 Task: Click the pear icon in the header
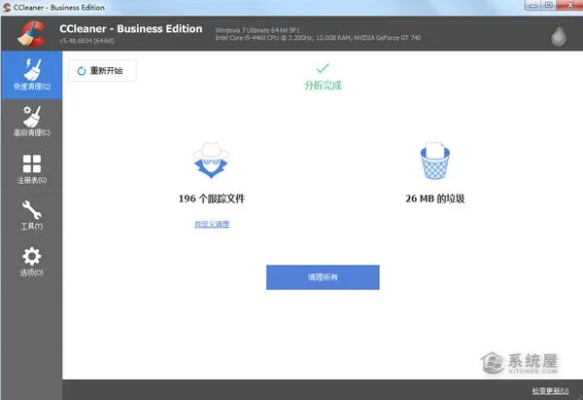point(558,36)
